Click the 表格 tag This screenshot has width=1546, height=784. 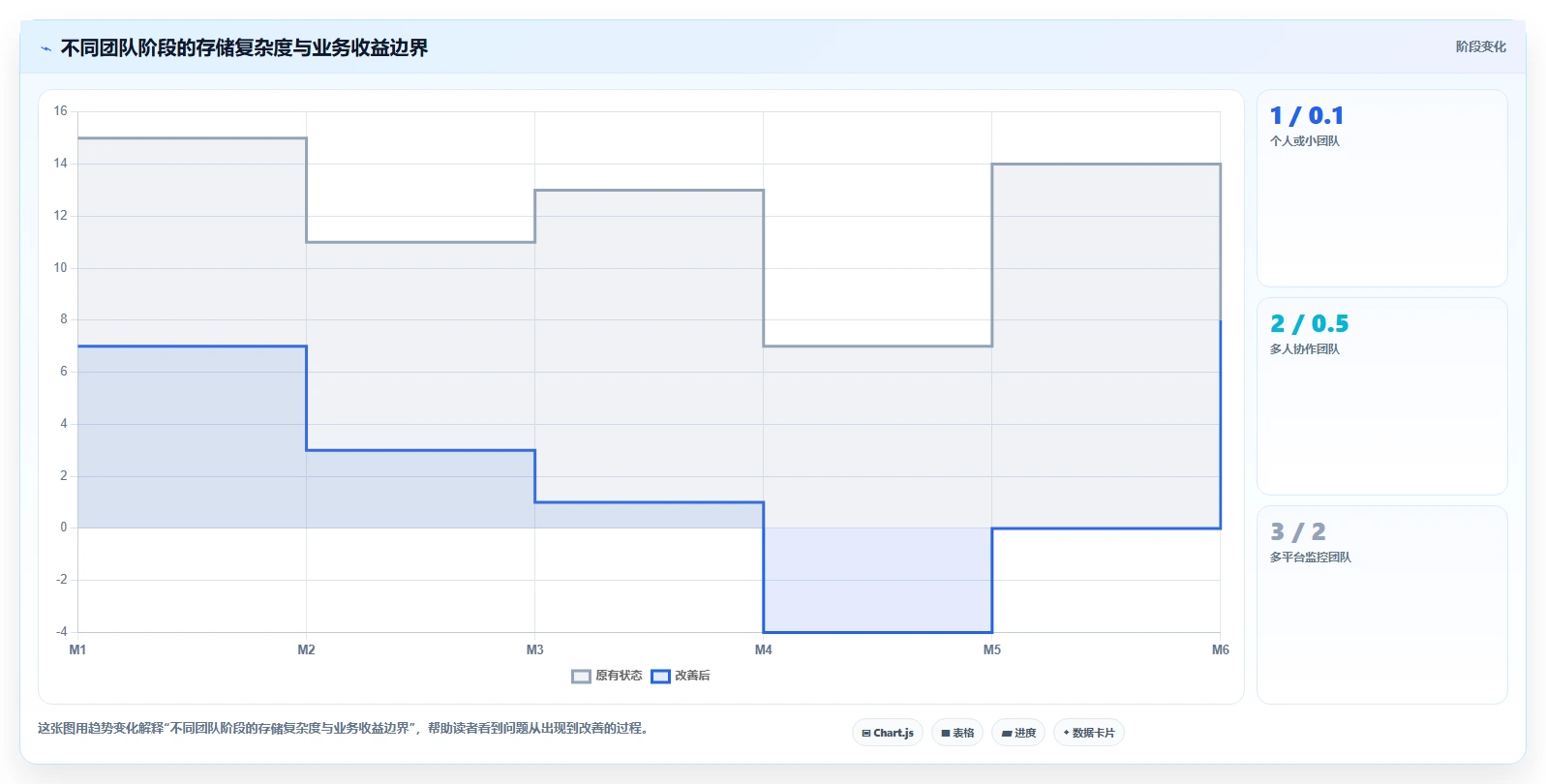click(957, 733)
